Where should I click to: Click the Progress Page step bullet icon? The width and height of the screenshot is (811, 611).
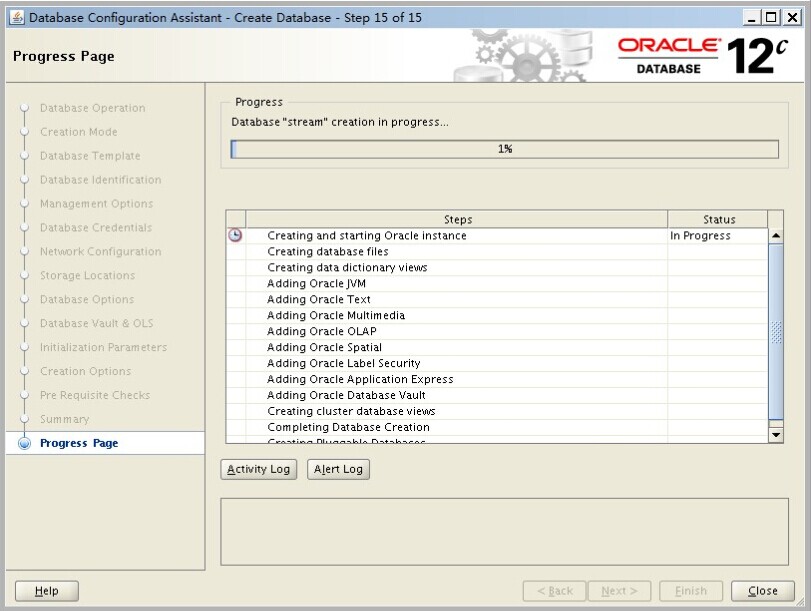tap(24, 443)
